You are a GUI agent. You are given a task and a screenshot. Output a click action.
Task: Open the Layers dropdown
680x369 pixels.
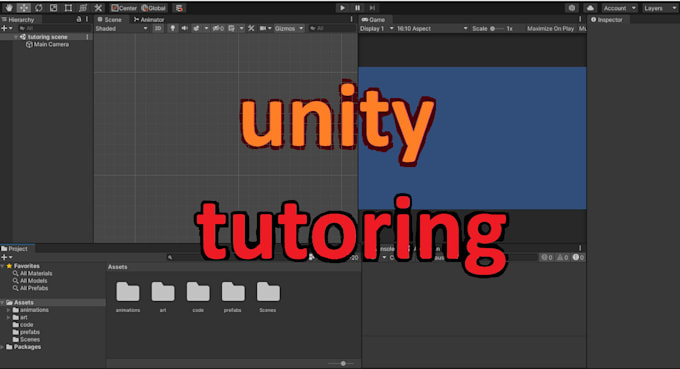coord(659,8)
